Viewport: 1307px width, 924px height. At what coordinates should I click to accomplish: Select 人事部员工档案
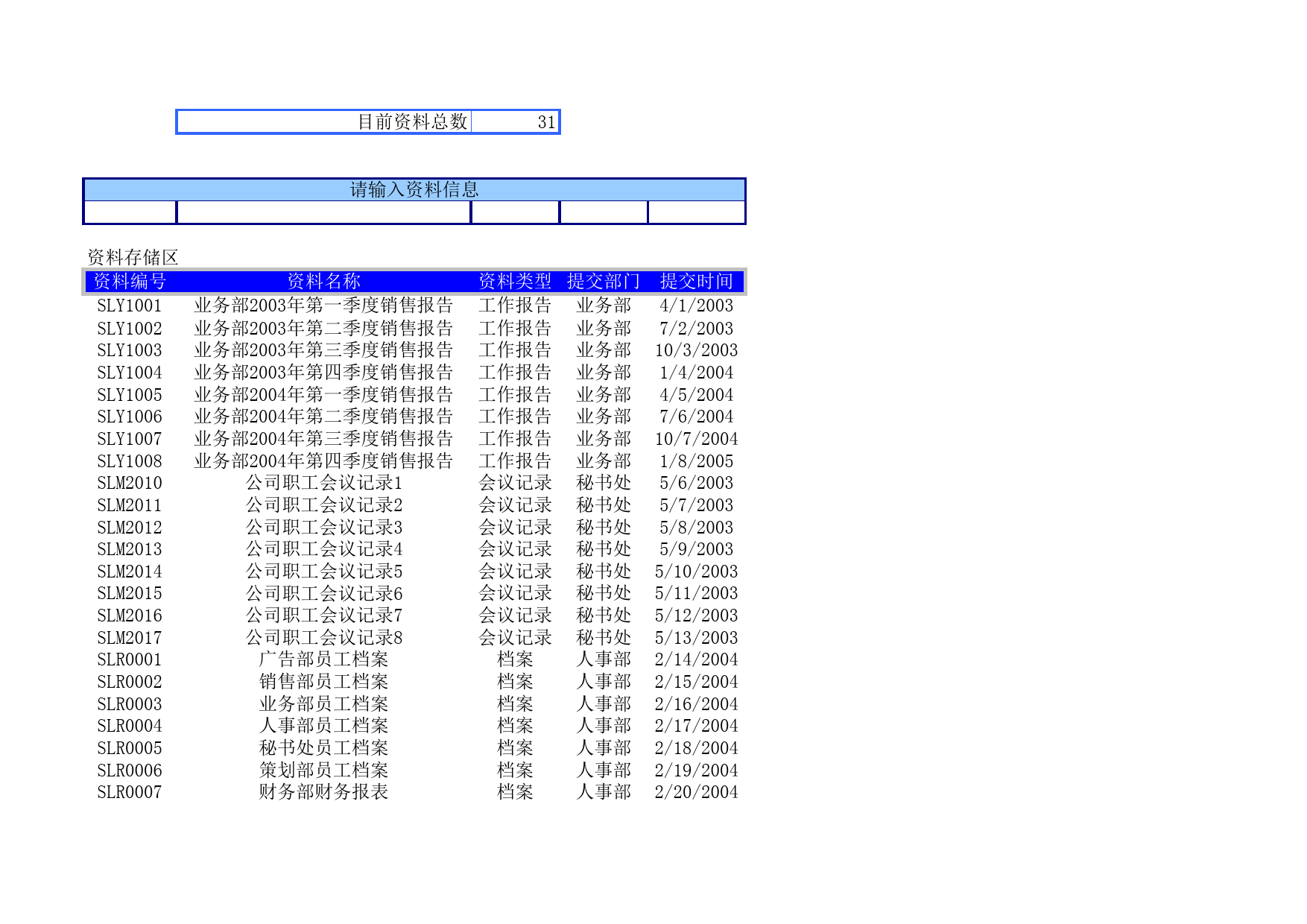[324, 726]
